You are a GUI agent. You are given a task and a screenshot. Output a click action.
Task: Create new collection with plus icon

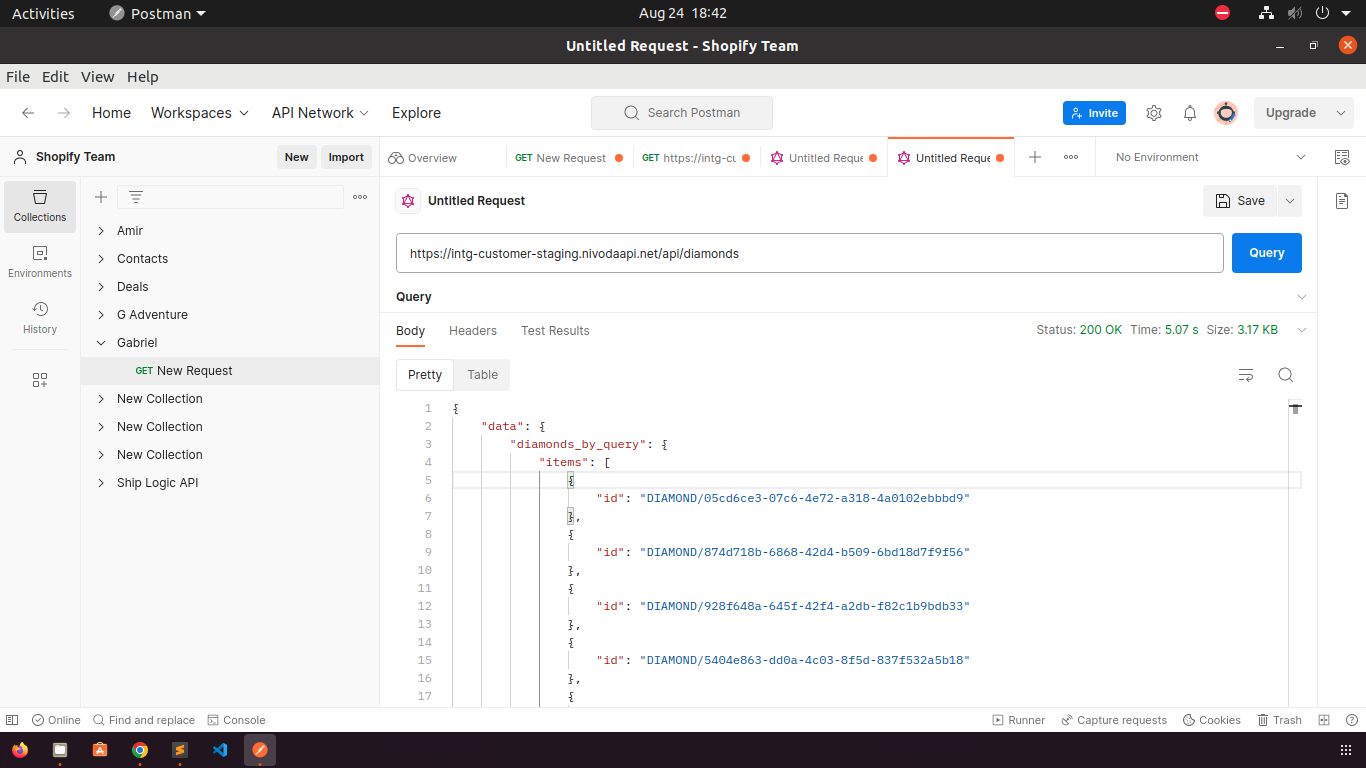101,197
